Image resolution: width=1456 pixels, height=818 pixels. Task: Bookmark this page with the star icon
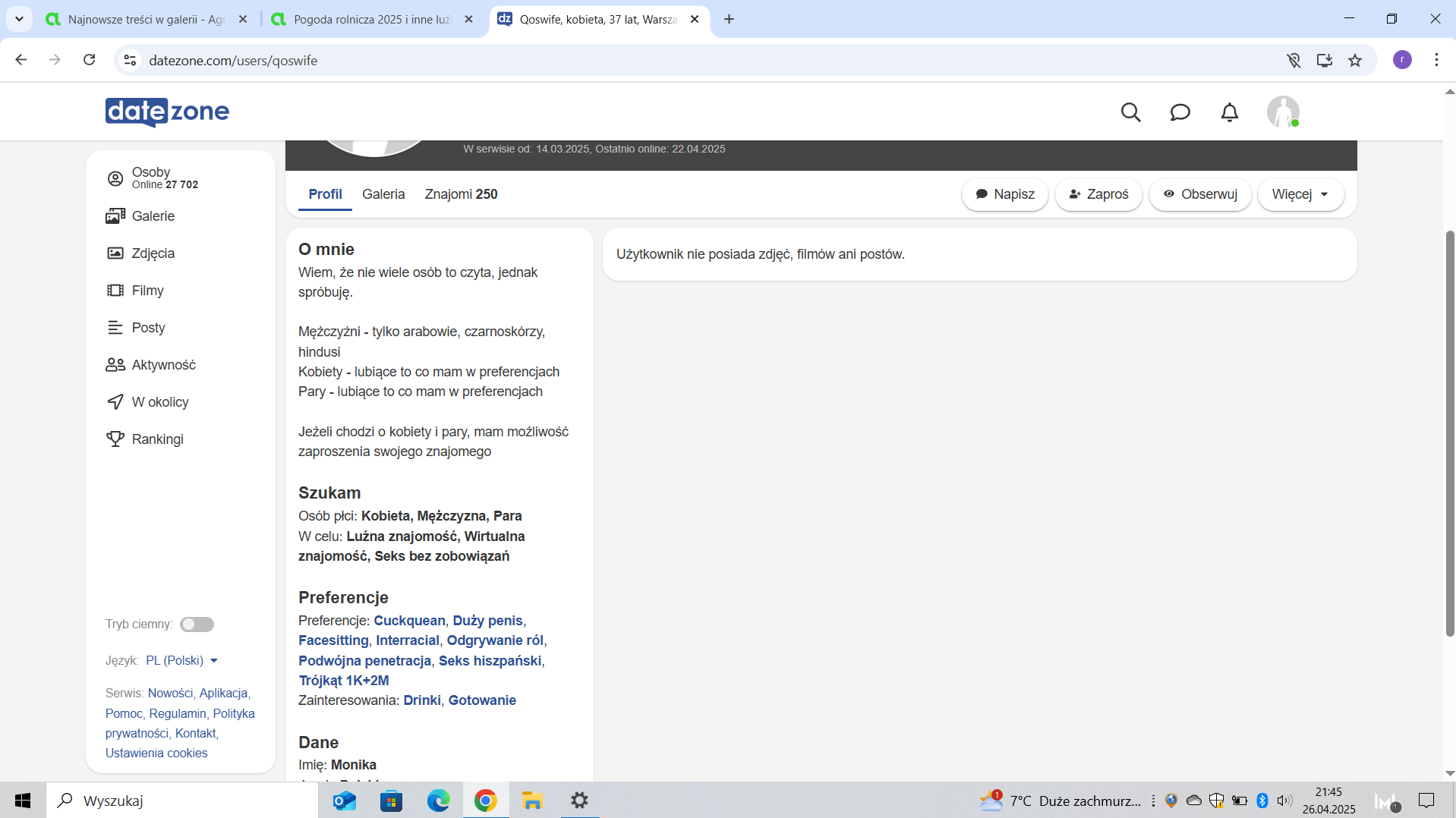point(1355,61)
